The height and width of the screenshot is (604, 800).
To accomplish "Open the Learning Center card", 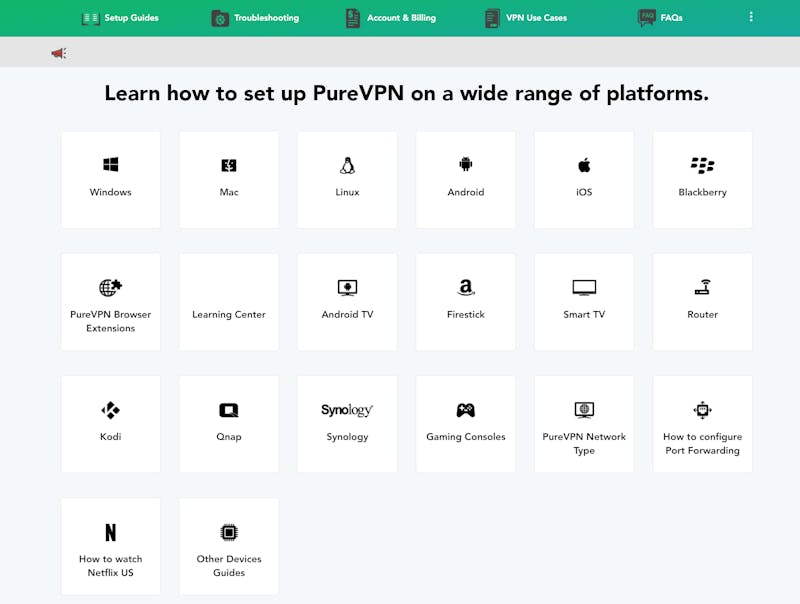I will [229, 302].
